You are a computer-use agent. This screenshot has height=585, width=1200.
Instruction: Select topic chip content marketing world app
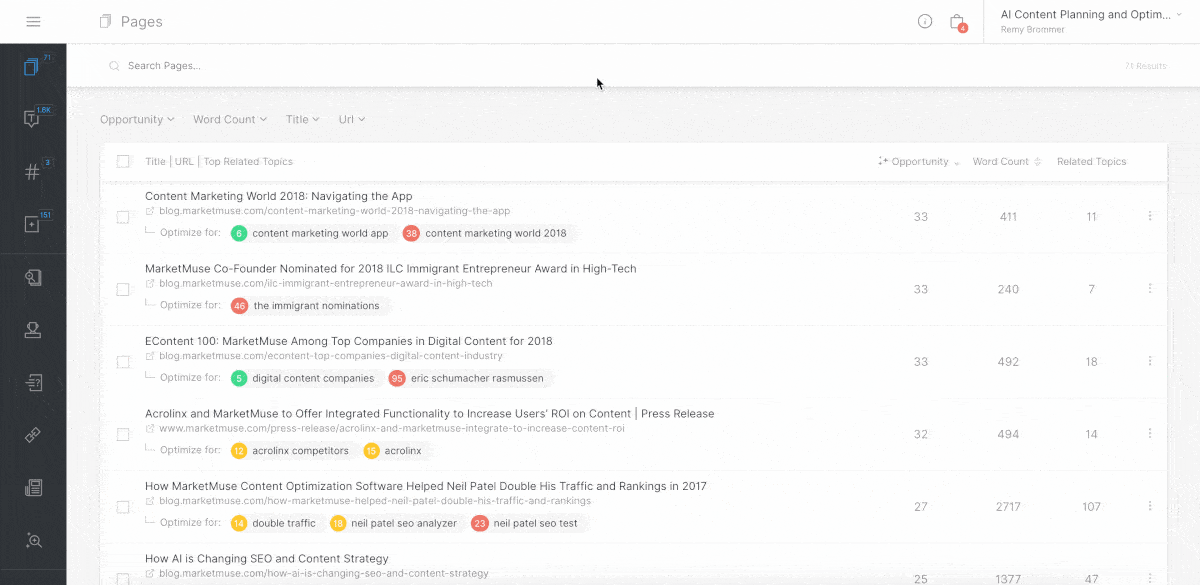click(x=312, y=233)
